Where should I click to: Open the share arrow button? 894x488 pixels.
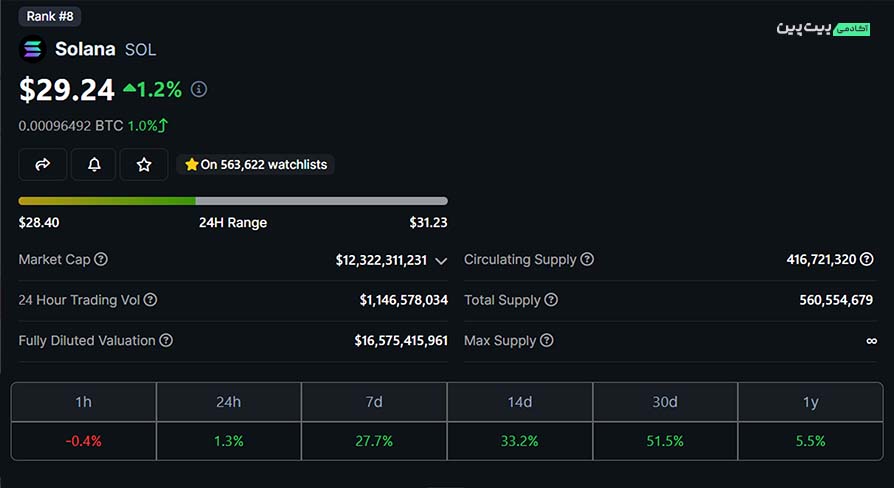coord(43,165)
